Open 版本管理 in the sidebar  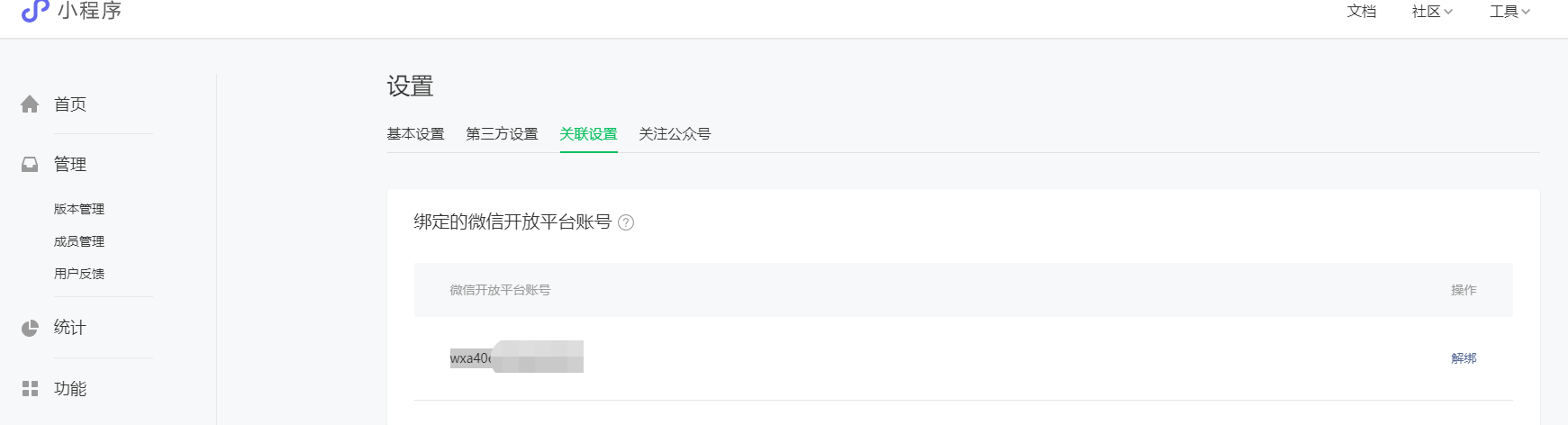click(x=79, y=209)
